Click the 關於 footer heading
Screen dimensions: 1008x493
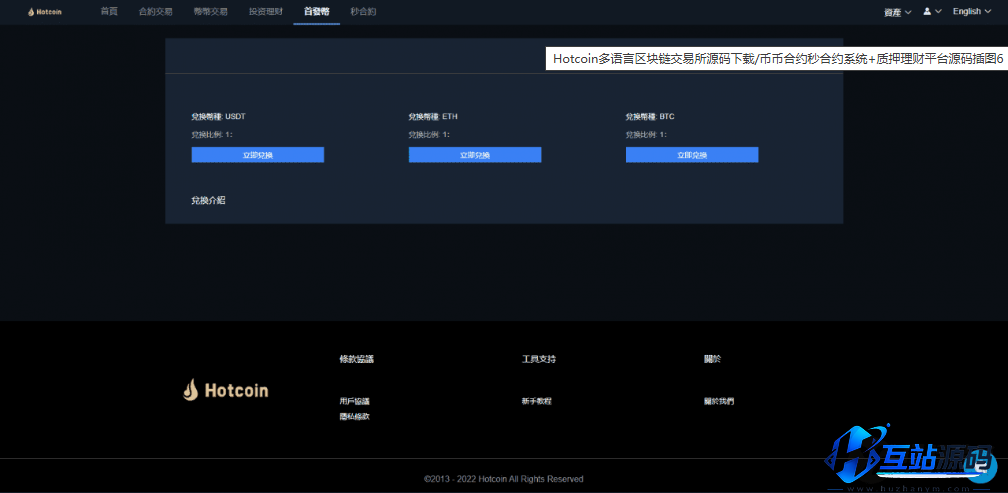pos(712,359)
